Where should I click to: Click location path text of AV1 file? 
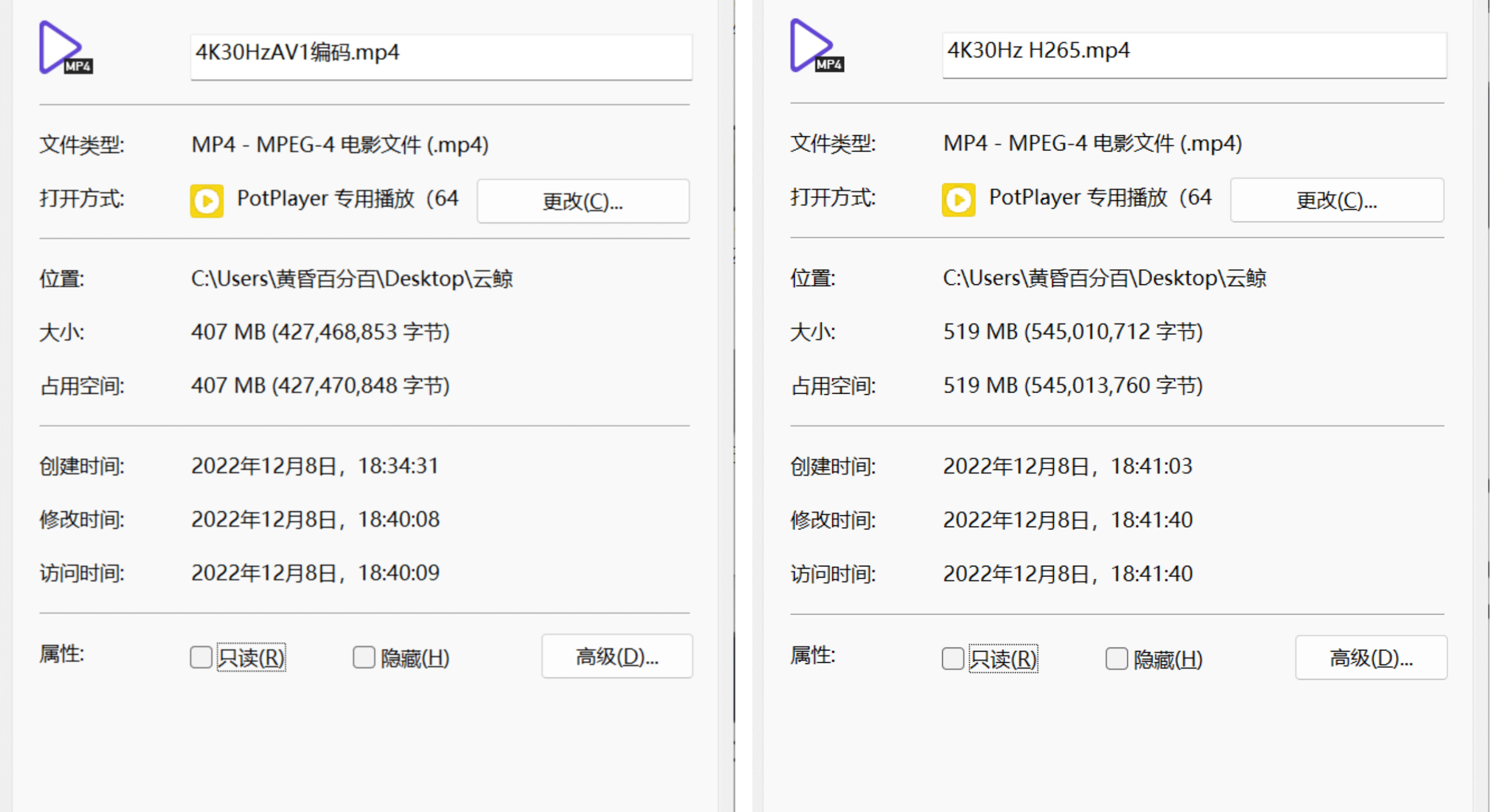(x=351, y=279)
